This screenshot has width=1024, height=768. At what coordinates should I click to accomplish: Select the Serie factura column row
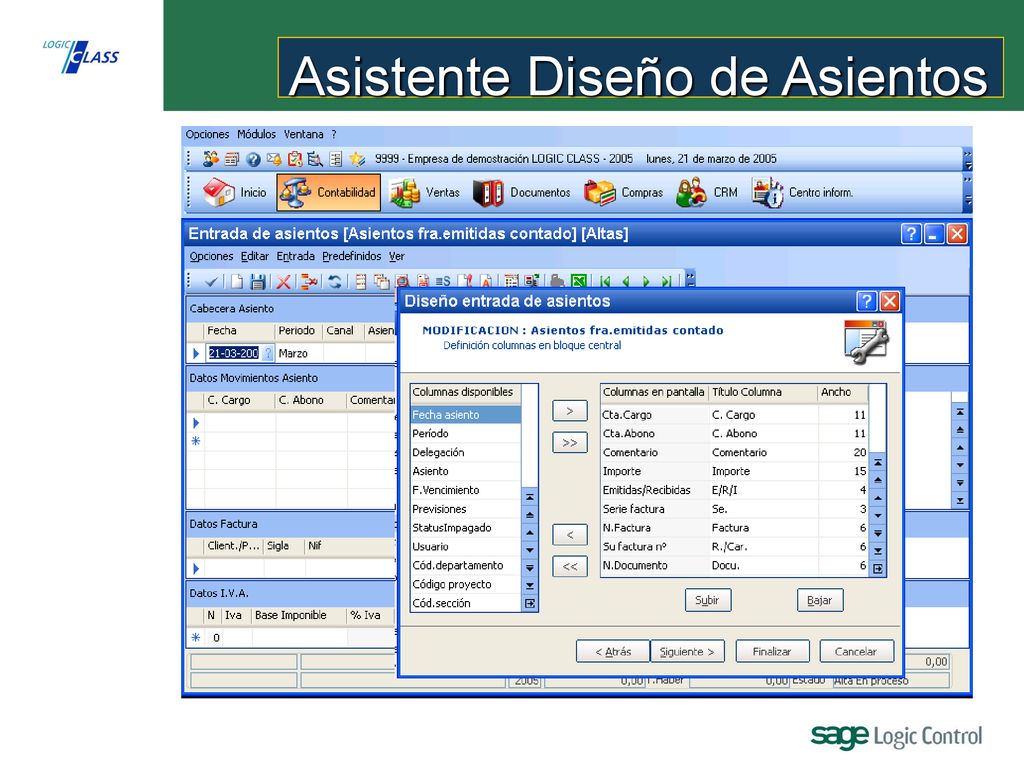735,509
